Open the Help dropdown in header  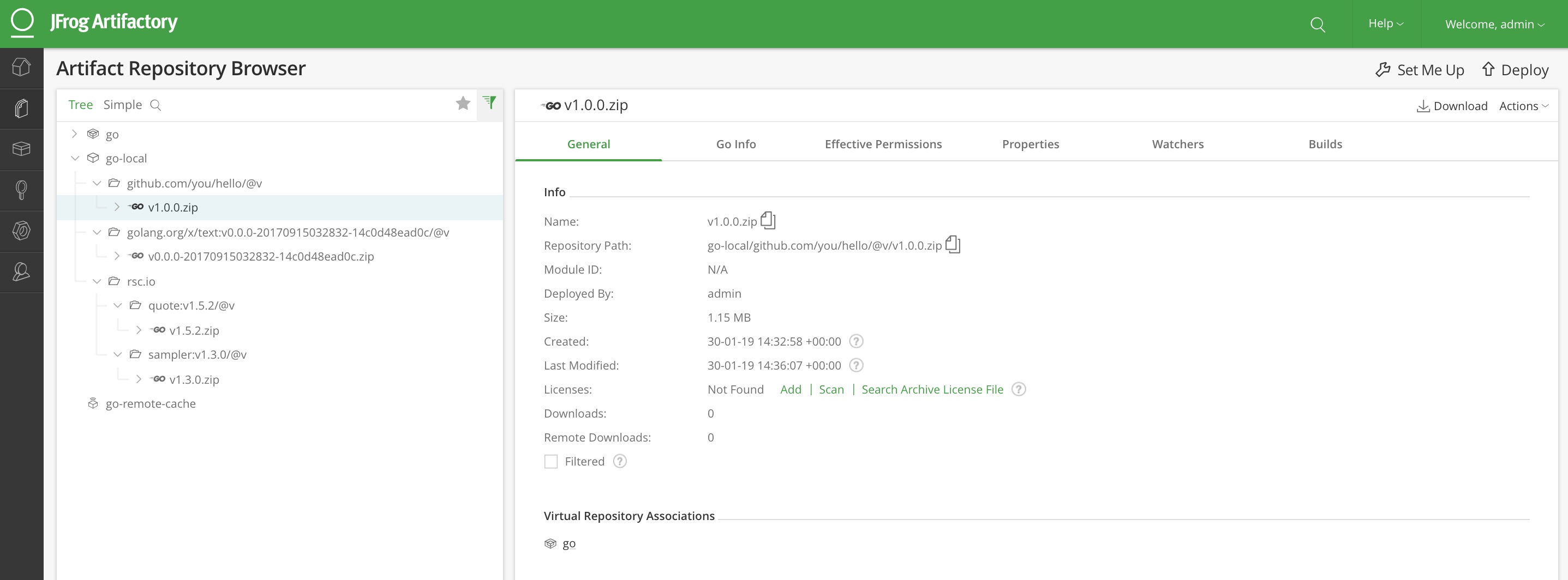pyautogui.click(x=1385, y=23)
